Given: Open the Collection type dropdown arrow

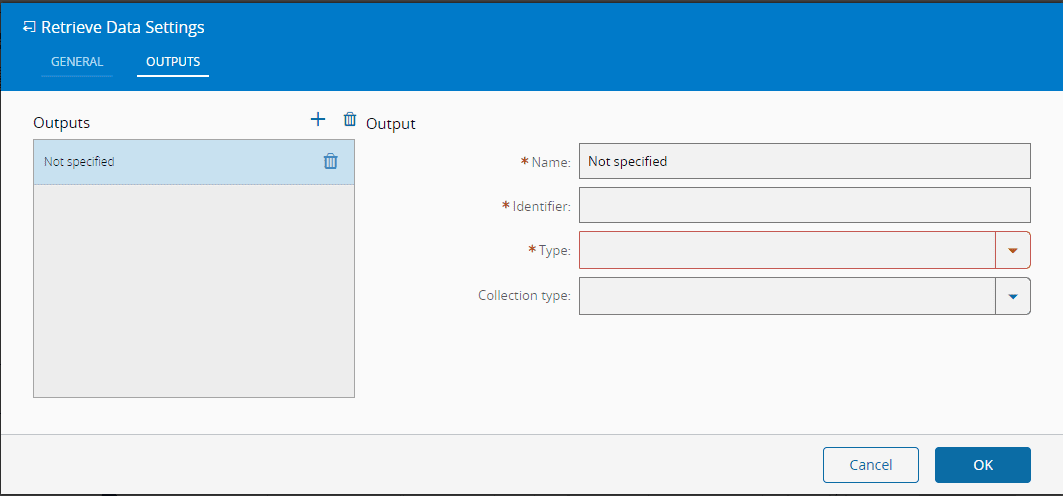Looking at the screenshot, I should (x=1013, y=296).
